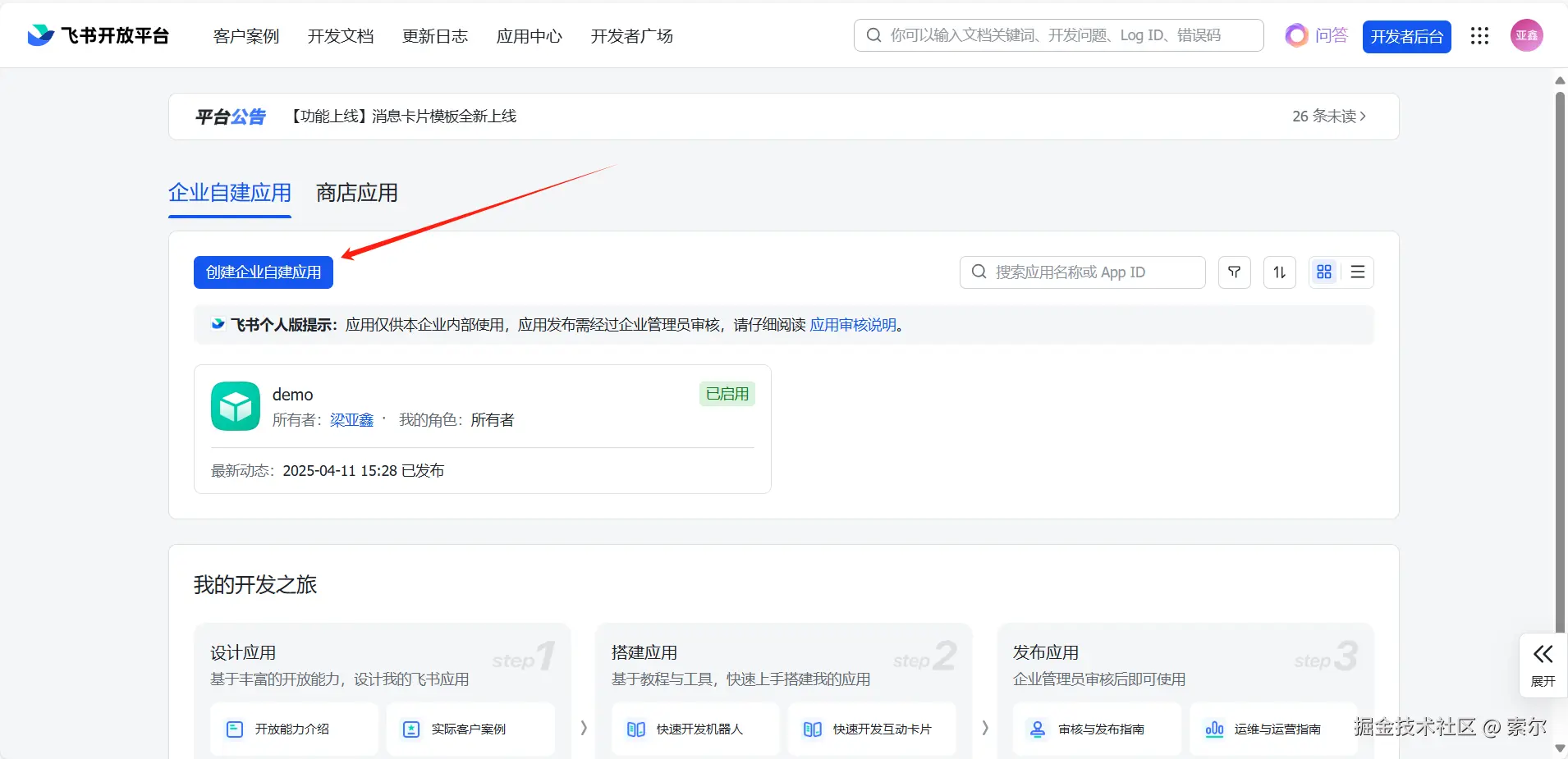Click the page vertical scrollbar

1560,361
